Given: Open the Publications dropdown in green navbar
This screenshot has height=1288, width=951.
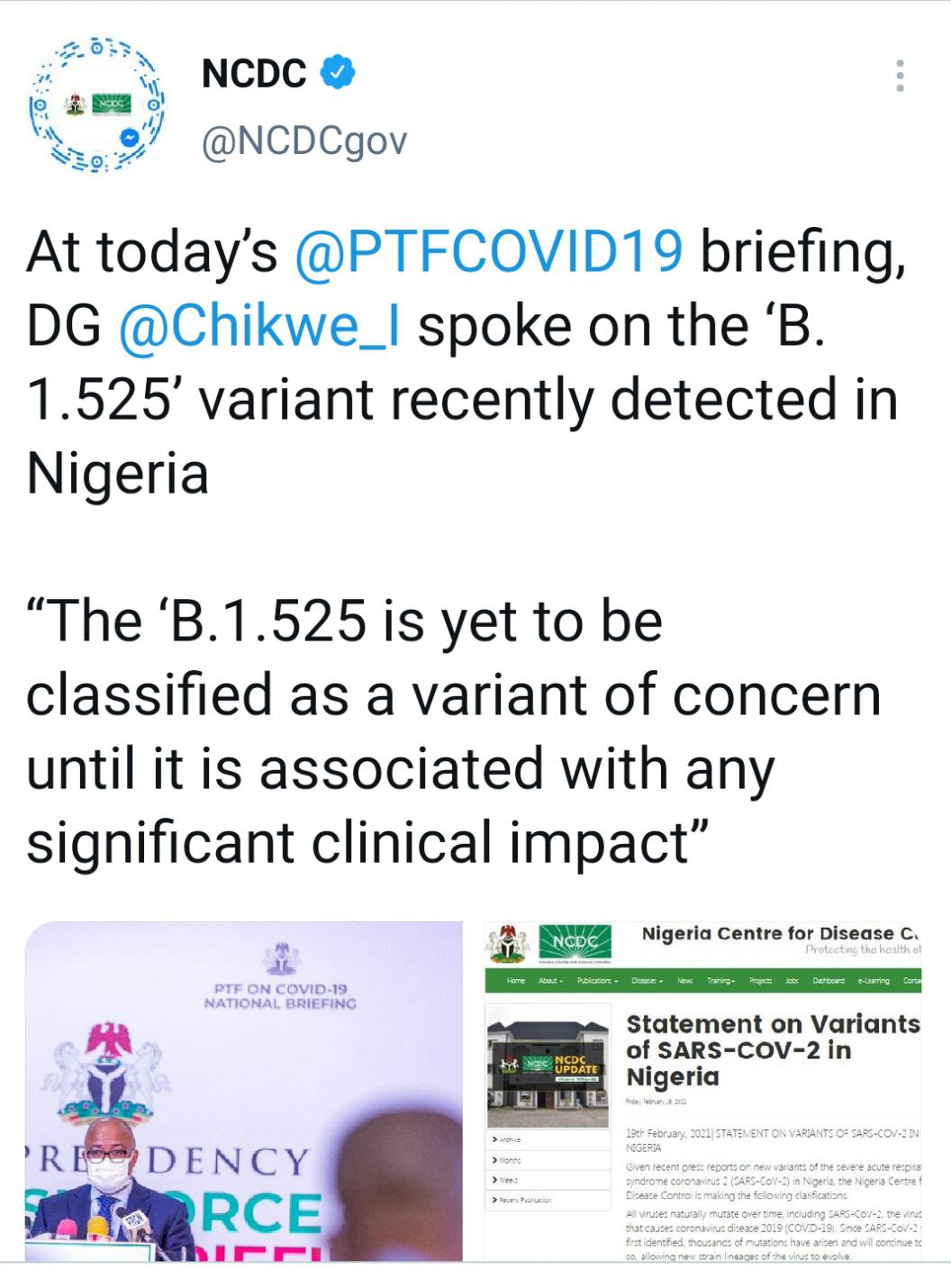Looking at the screenshot, I should (x=598, y=980).
